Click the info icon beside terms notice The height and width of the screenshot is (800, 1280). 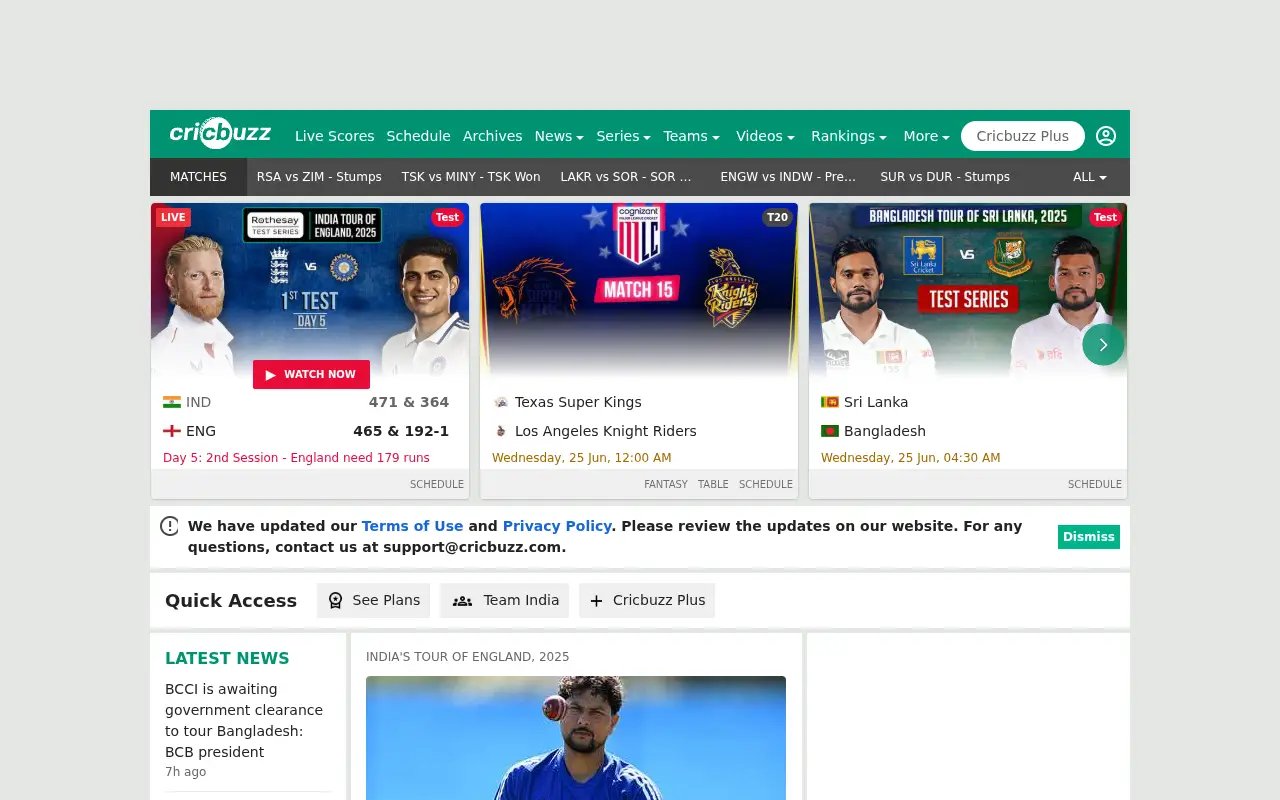[170, 526]
